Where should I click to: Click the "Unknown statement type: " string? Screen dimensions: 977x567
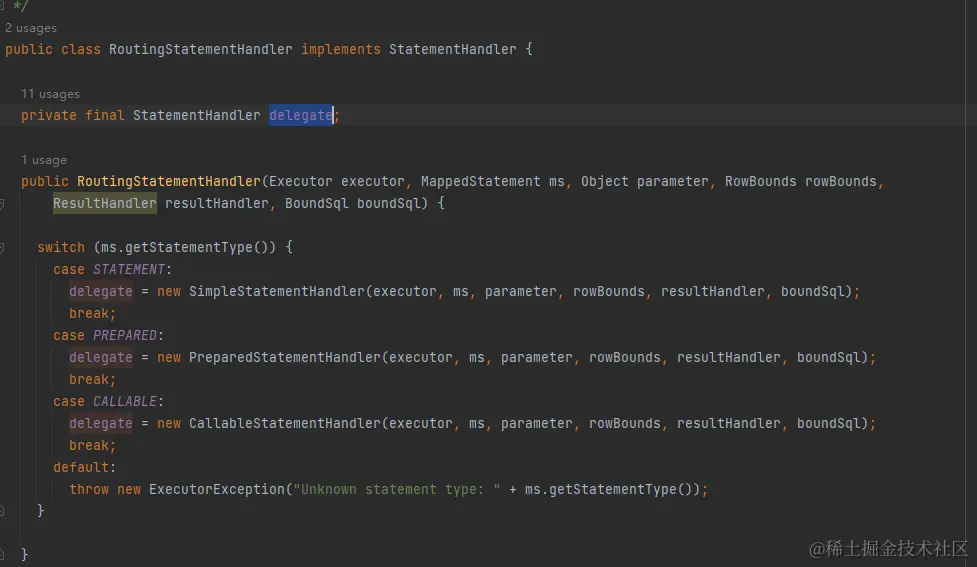click(397, 489)
